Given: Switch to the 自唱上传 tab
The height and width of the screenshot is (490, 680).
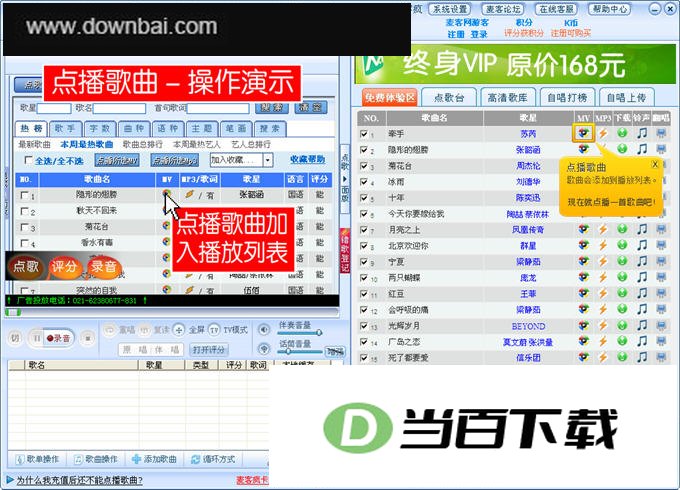Looking at the screenshot, I should [x=626, y=98].
